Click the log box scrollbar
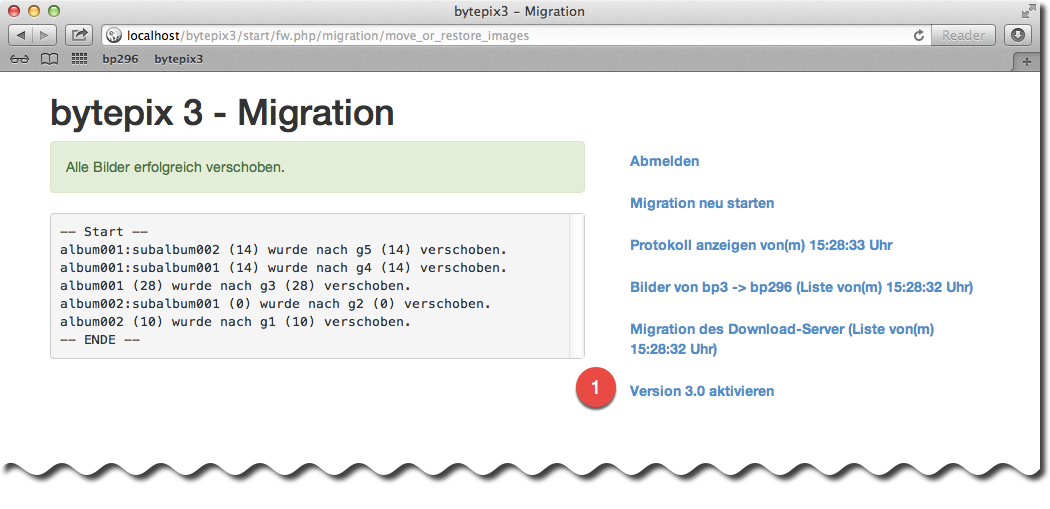 (576, 286)
